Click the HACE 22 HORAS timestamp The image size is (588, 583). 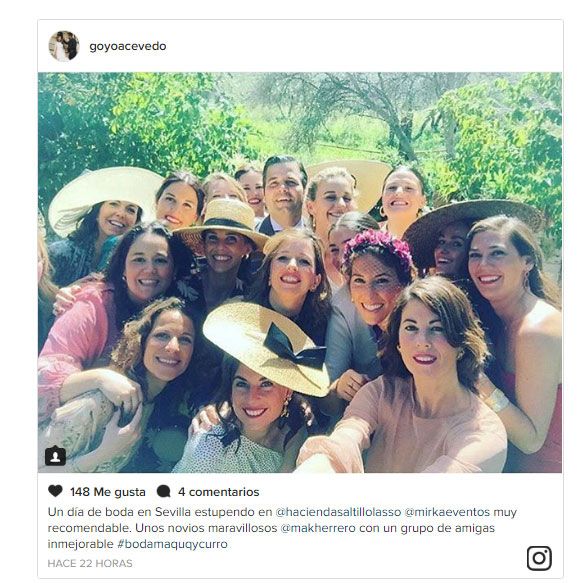[x=90, y=564]
